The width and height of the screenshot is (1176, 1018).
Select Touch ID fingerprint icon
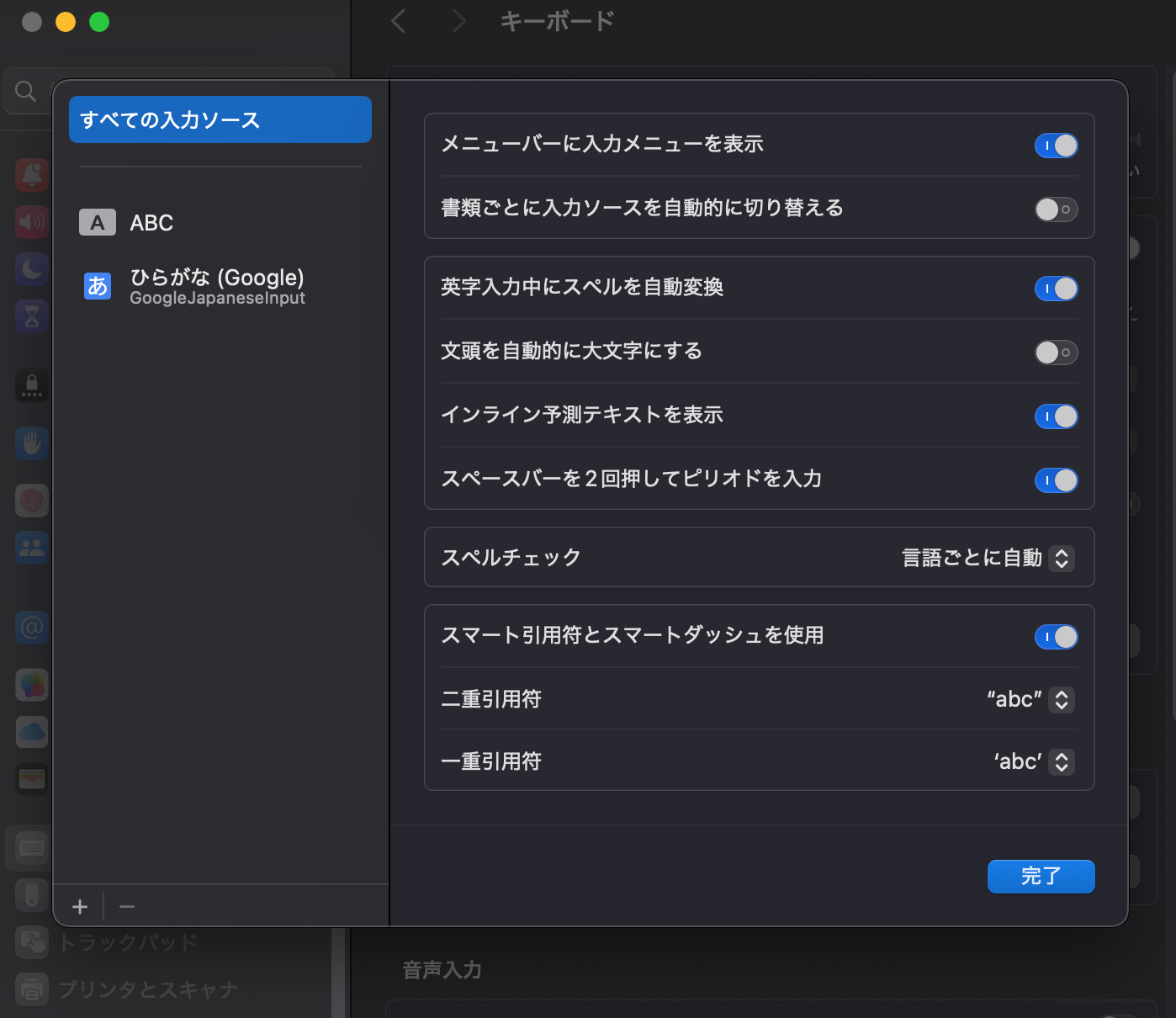pos(31,501)
